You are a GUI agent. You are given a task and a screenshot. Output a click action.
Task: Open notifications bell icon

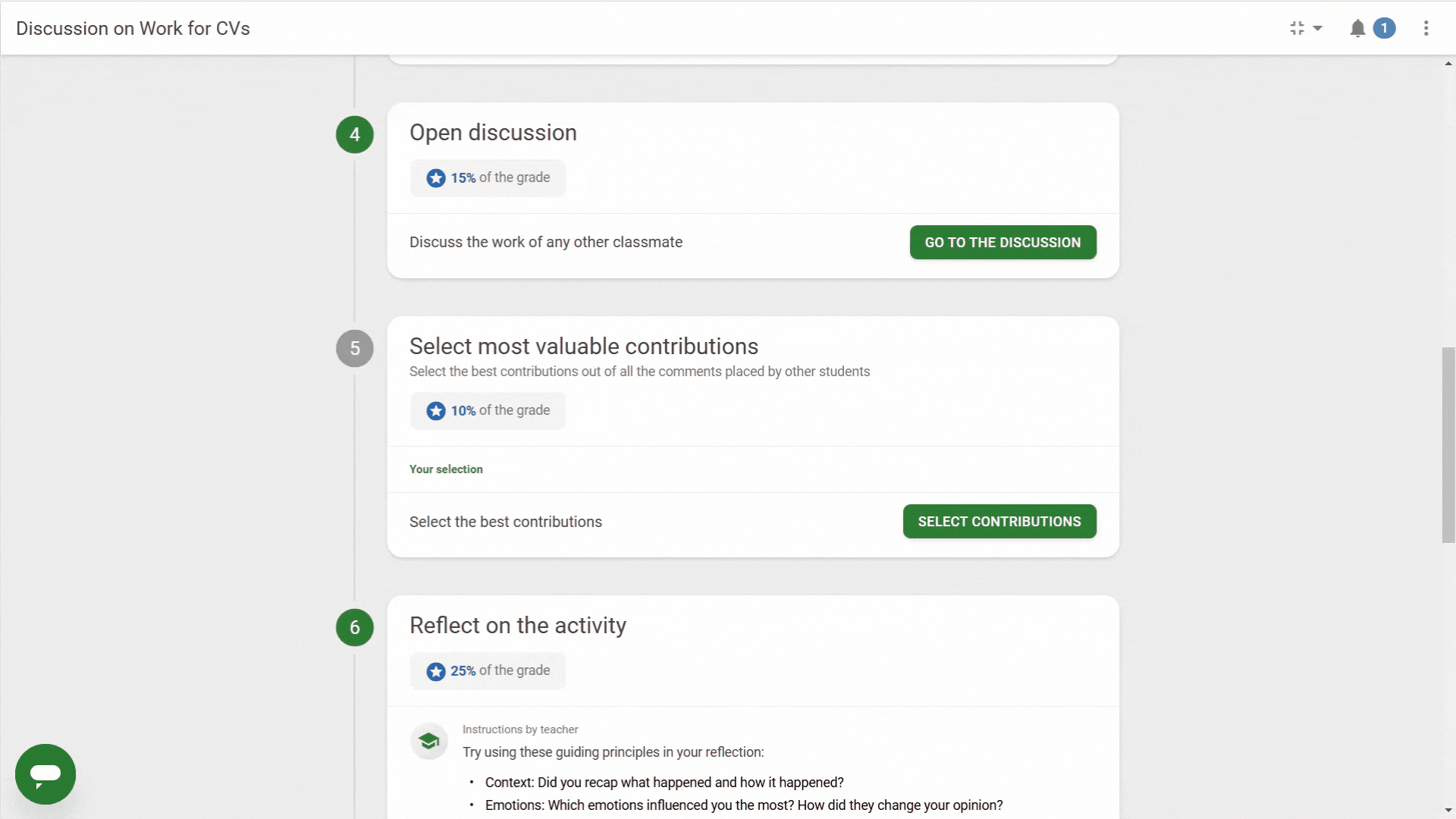click(1357, 29)
